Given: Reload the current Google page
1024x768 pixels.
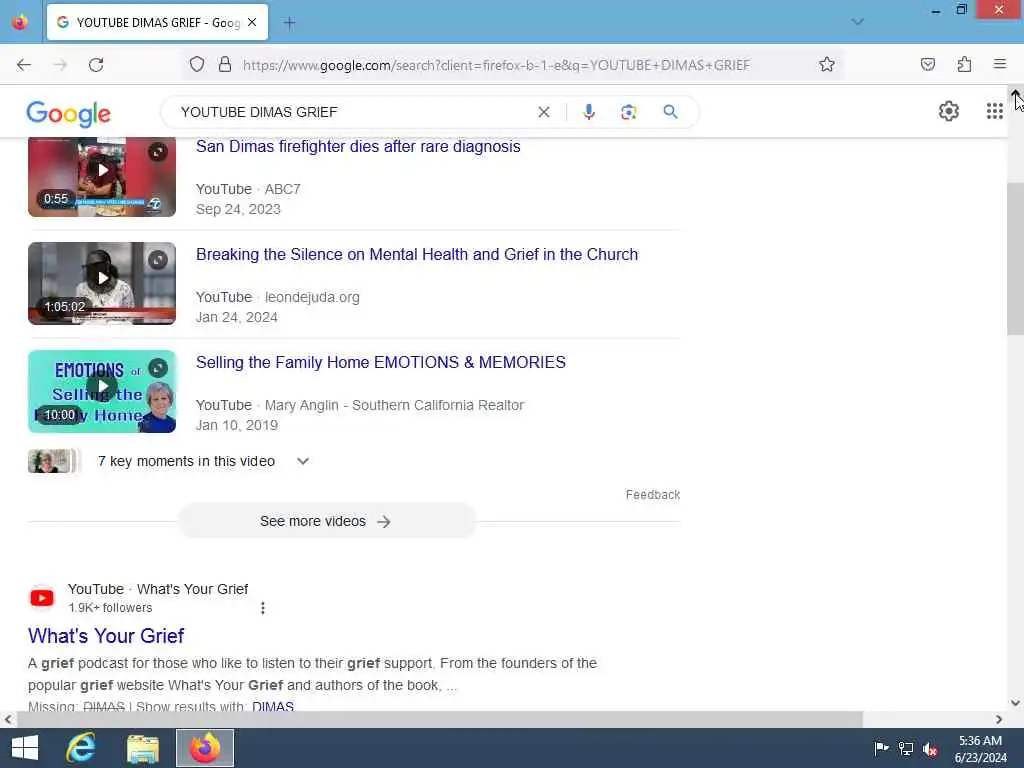Looking at the screenshot, I should [96, 65].
